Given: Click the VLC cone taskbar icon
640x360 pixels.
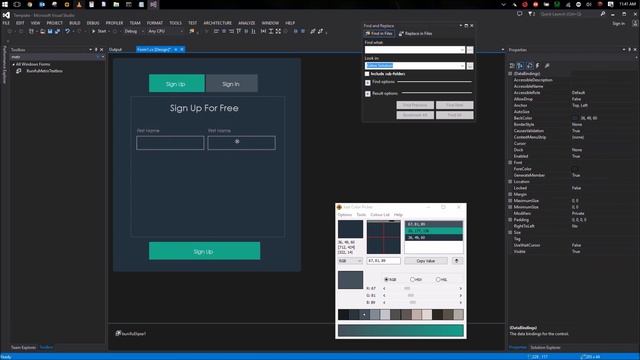Looking at the screenshot, I should [x=79, y=4].
